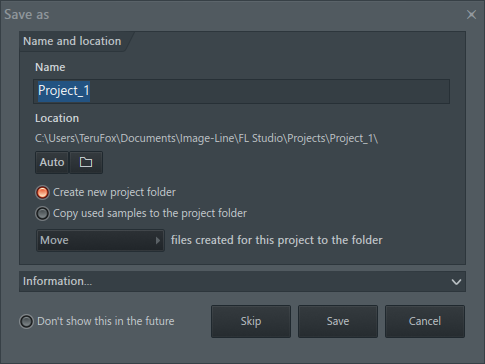Click the 'Create new project folder' label text

pyautogui.click(x=114, y=193)
